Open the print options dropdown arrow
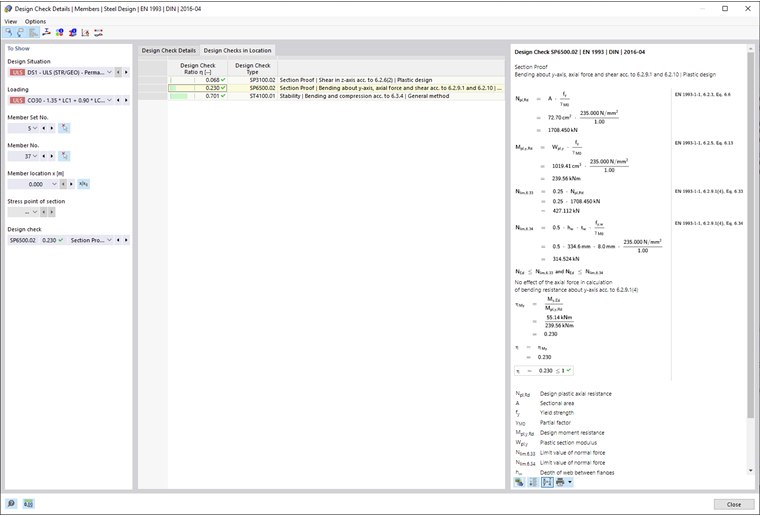Screen dimensions: 760x517 click(x=570, y=482)
